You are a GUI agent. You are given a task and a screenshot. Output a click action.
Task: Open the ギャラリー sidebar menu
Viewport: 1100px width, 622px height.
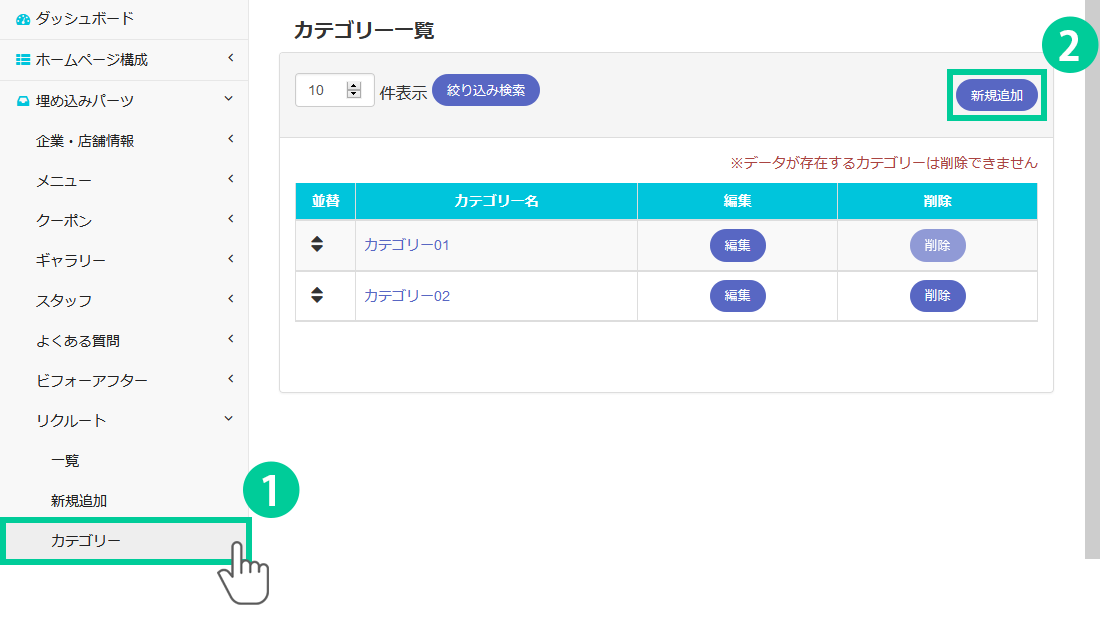tap(71, 261)
